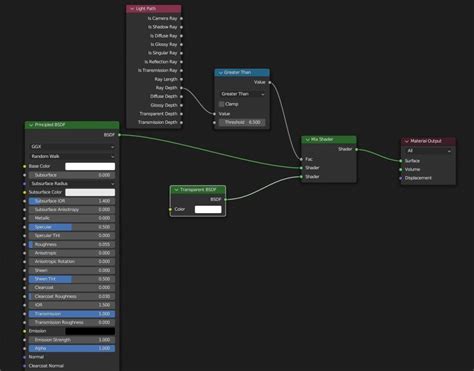Image resolution: width=474 pixels, height=371 pixels.
Task: Click the Ray Depth output socket
Action: click(181, 88)
